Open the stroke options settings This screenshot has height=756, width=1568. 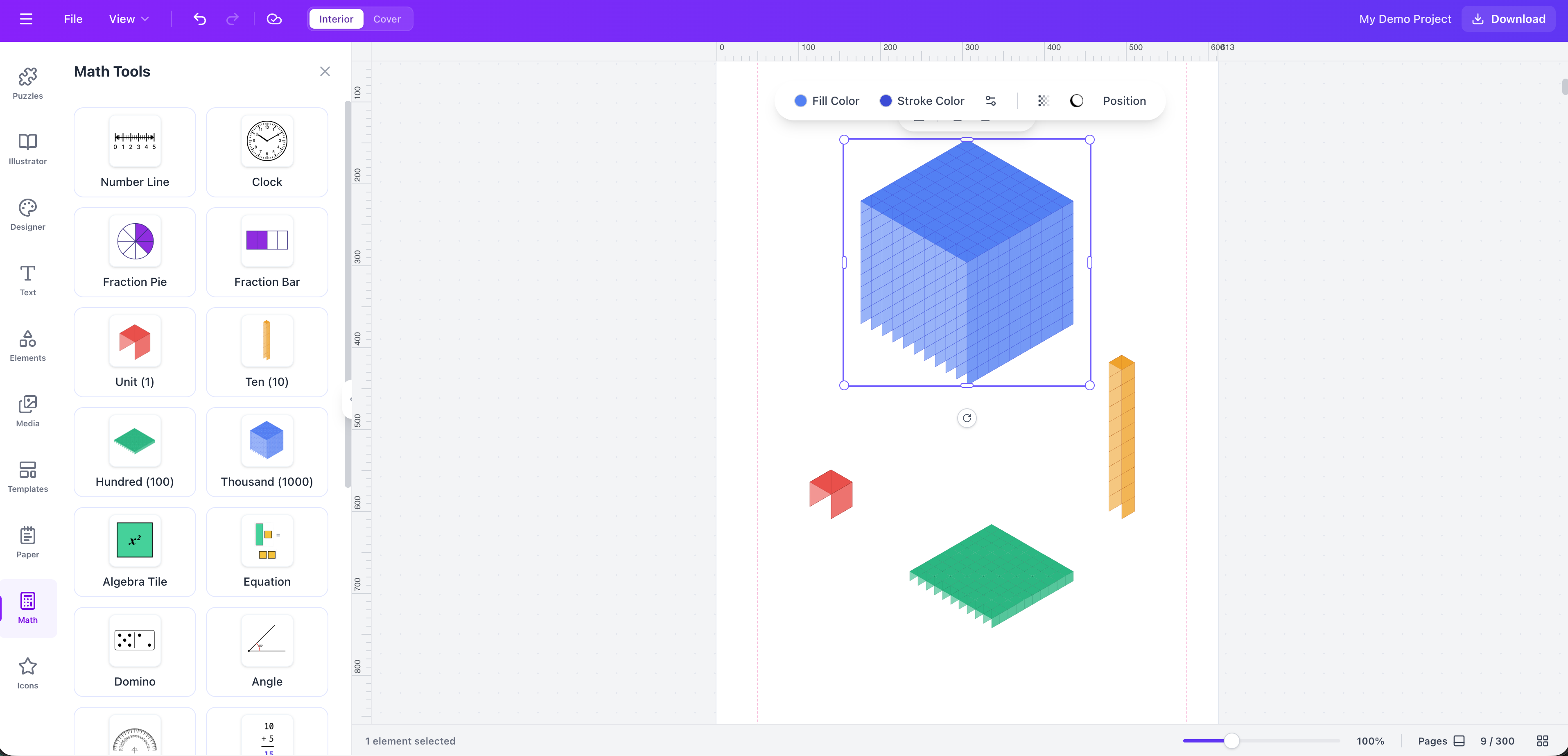pos(991,100)
